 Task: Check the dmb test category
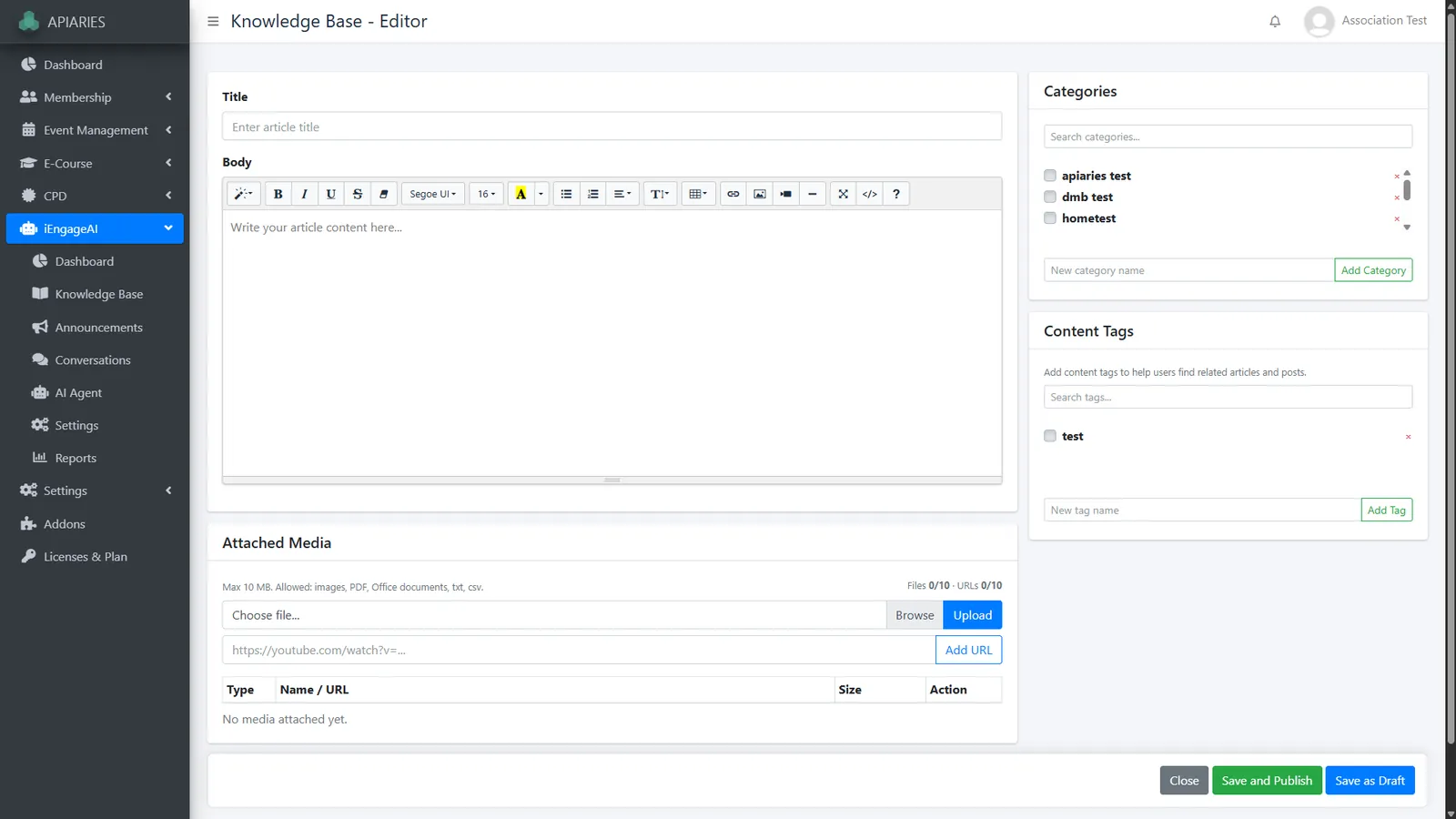1050,197
